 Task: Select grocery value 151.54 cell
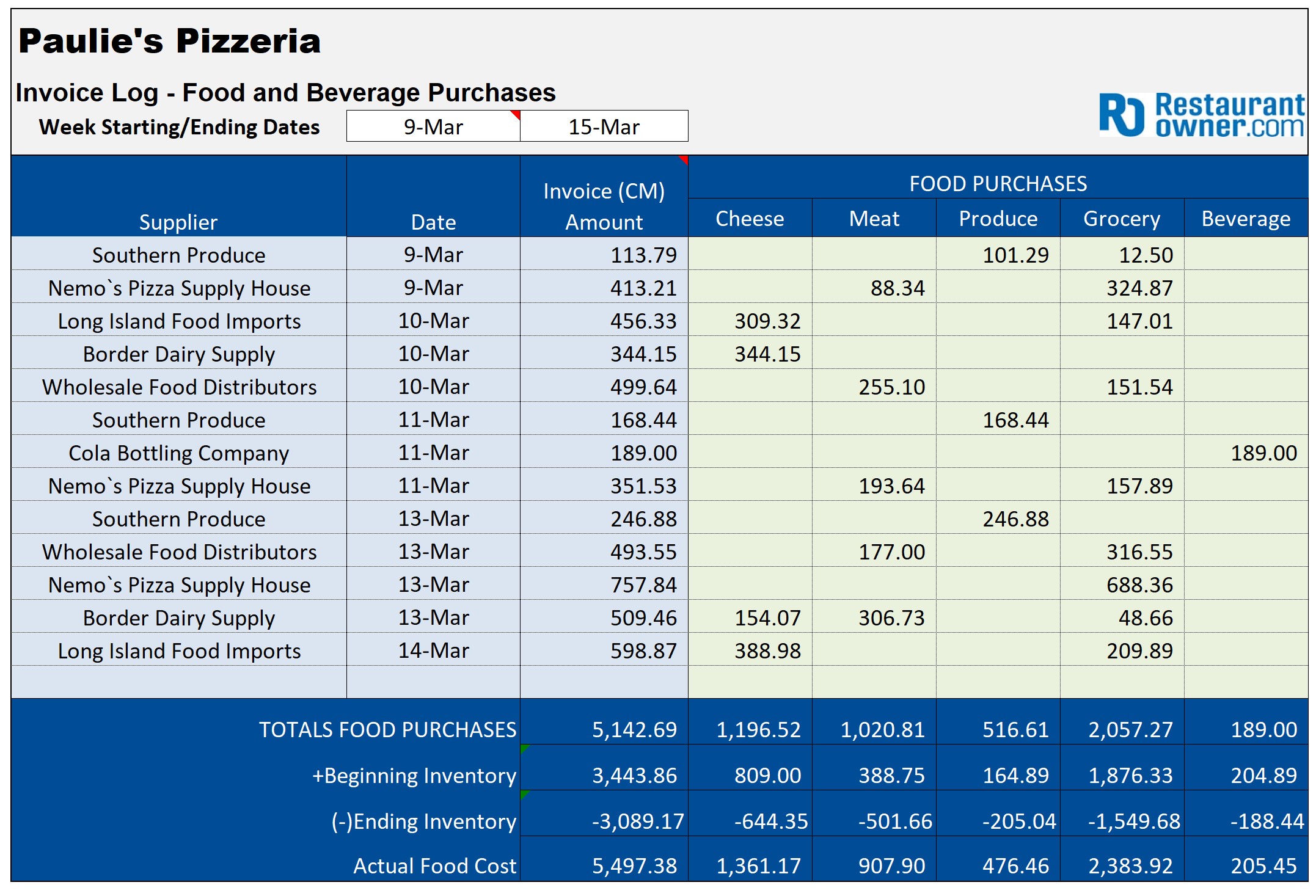coord(1122,386)
